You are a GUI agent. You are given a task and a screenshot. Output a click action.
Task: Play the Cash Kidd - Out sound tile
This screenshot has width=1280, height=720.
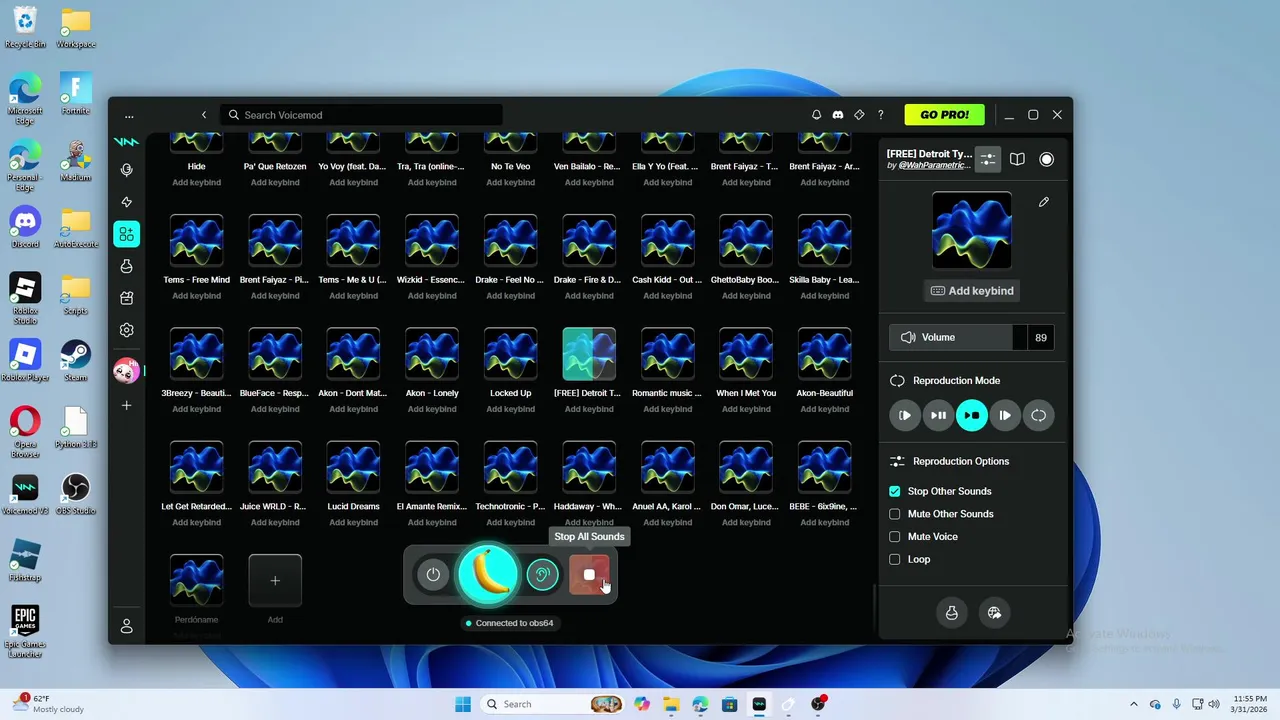click(667, 240)
